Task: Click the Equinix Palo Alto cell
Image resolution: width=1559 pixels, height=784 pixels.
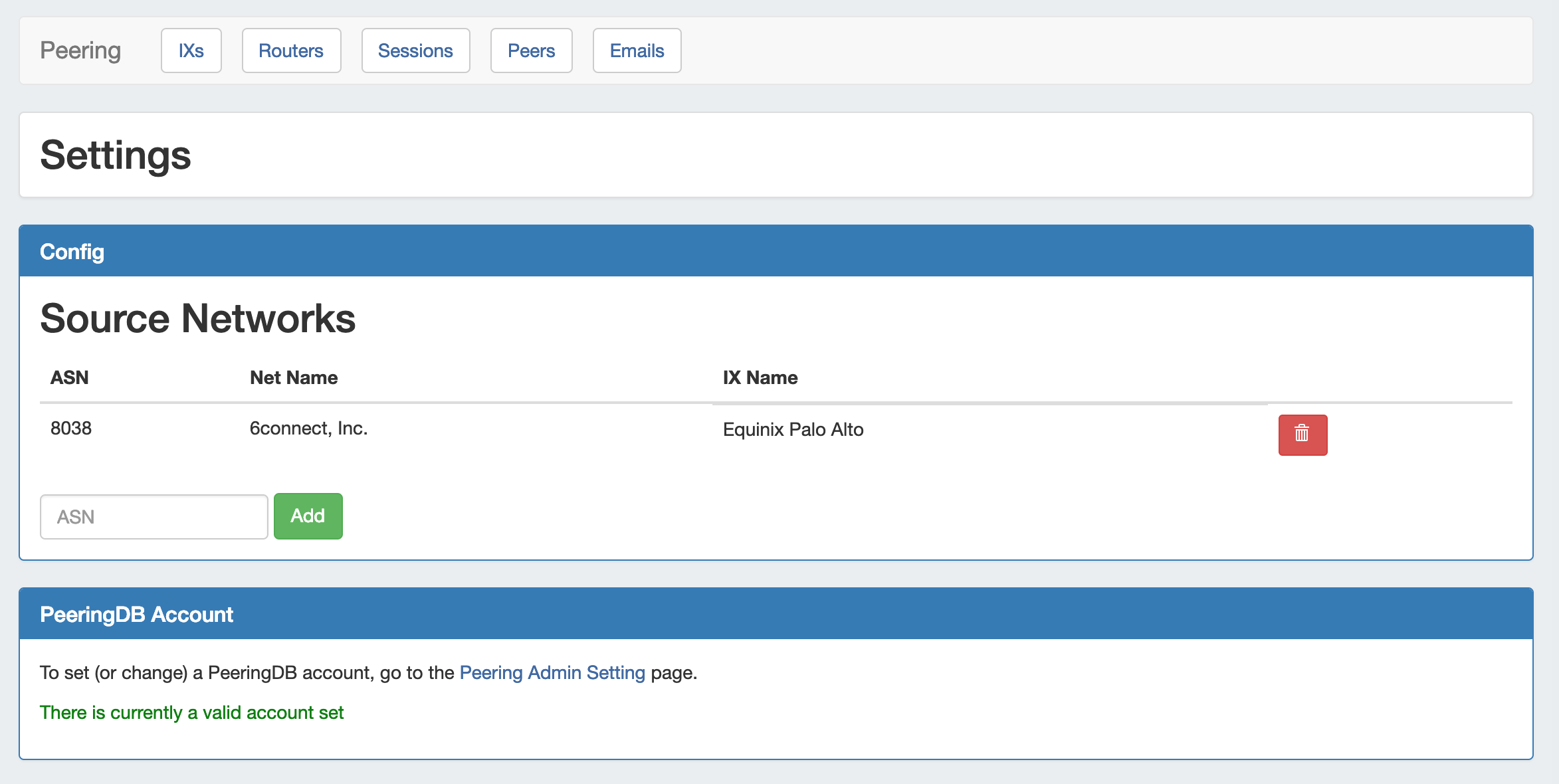Action: coord(793,429)
